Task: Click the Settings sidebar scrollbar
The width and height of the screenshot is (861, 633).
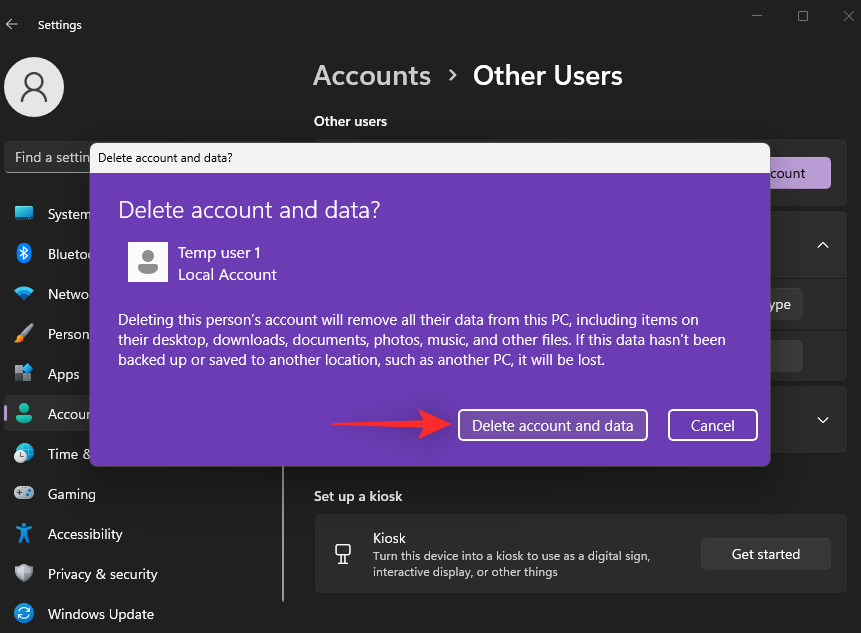Action: (283, 534)
